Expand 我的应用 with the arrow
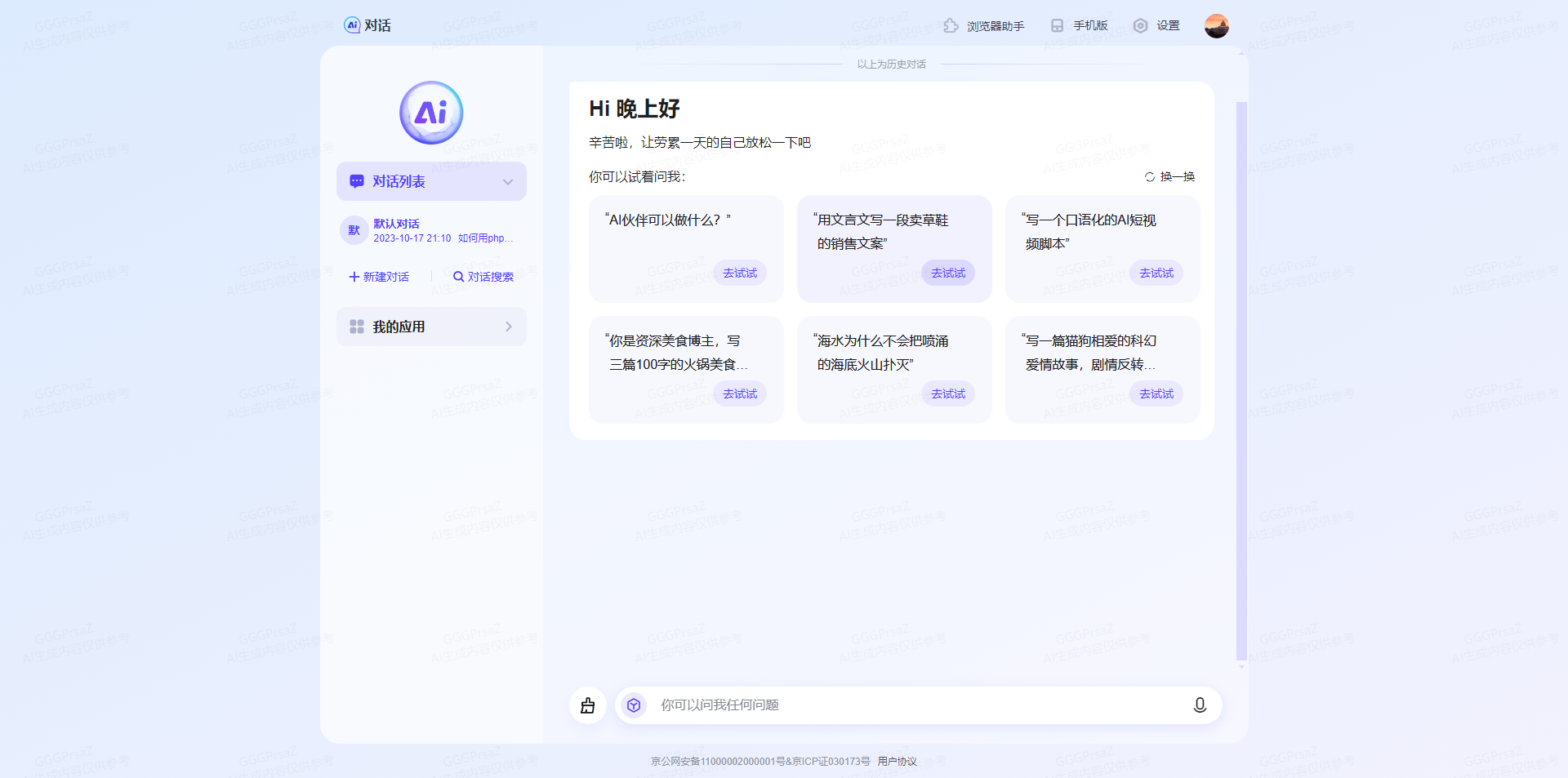The image size is (1568, 778). click(x=508, y=327)
